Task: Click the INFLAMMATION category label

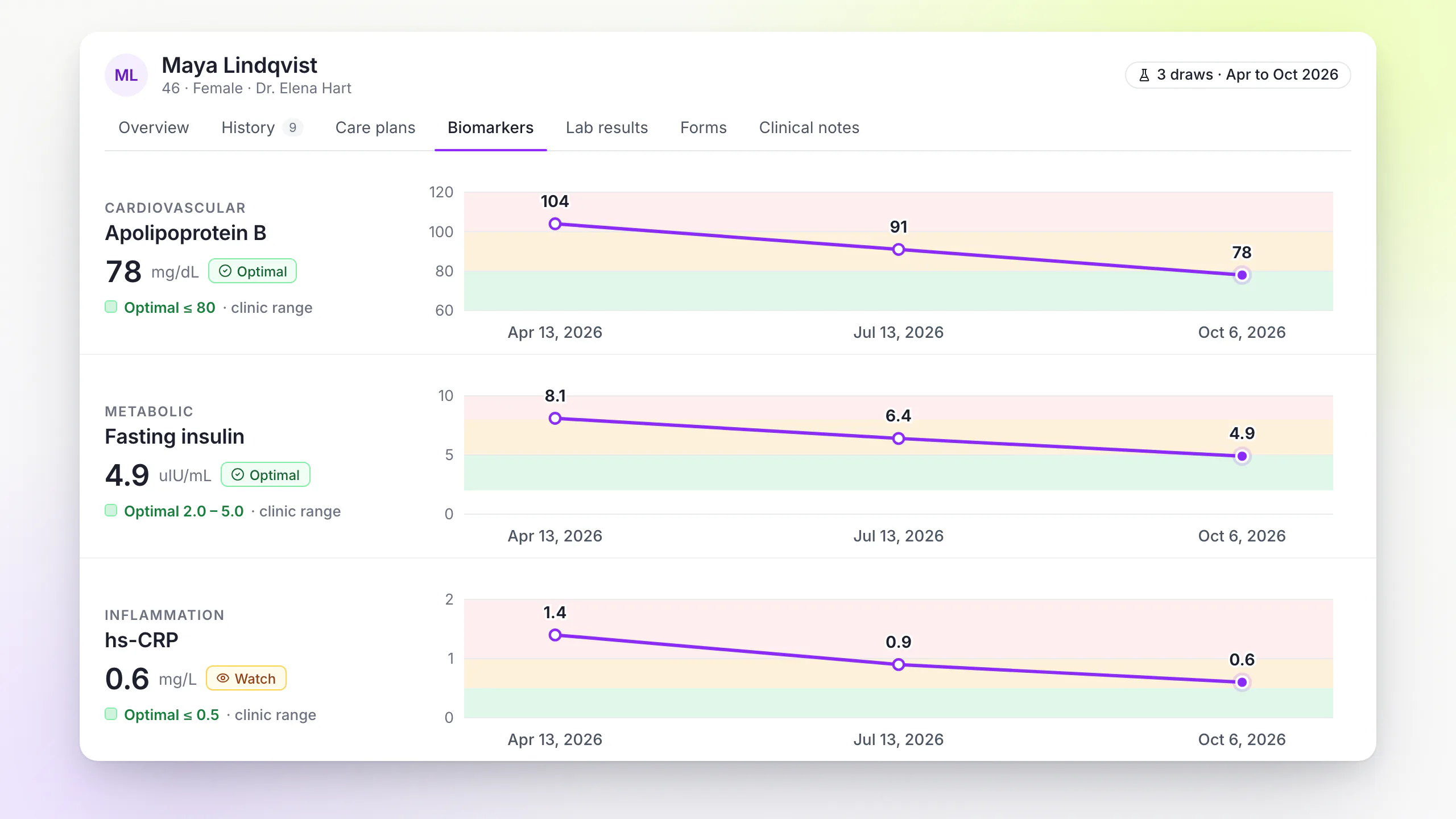Action: pos(164,615)
